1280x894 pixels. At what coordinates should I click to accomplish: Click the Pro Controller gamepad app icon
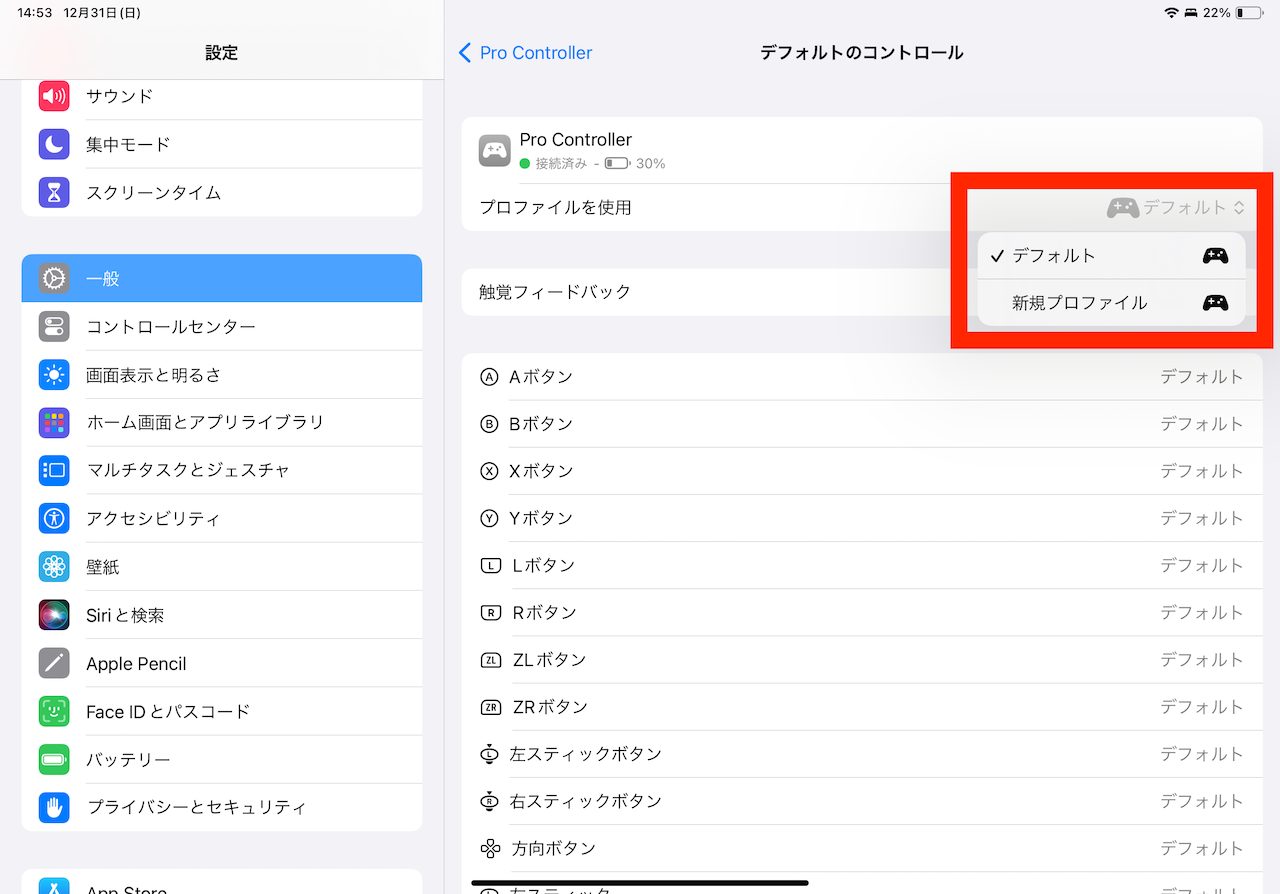pyautogui.click(x=495, y=150)
